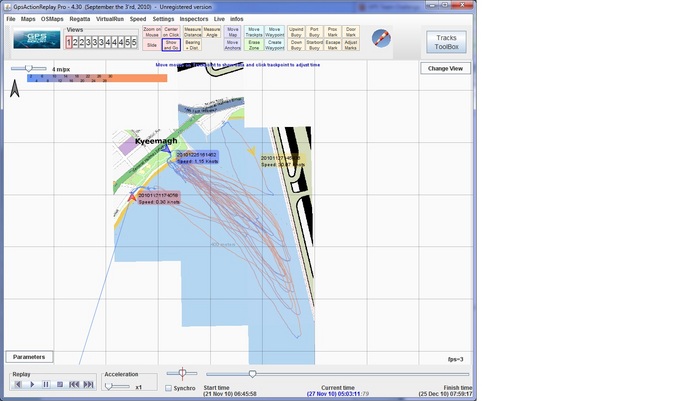This screenshot has height=401, width=700.
Task: Select the Adjust Marks tool
Action: coord(351,45)
